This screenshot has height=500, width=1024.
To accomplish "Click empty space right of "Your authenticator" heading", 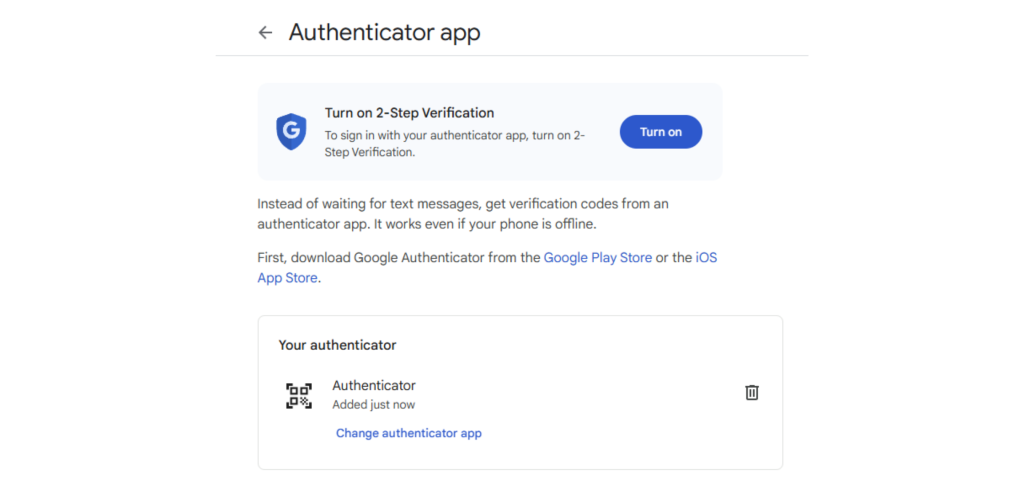I will click(580, 345).
